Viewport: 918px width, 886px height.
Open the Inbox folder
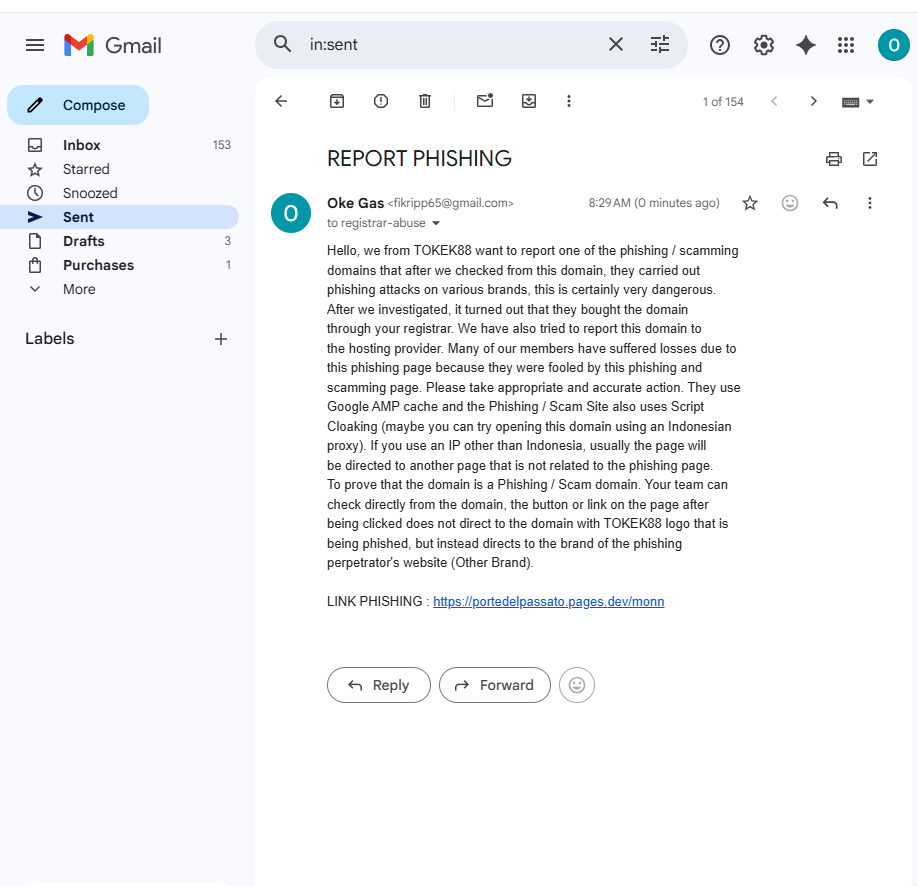pyautogui.click(x=120, y=145)
